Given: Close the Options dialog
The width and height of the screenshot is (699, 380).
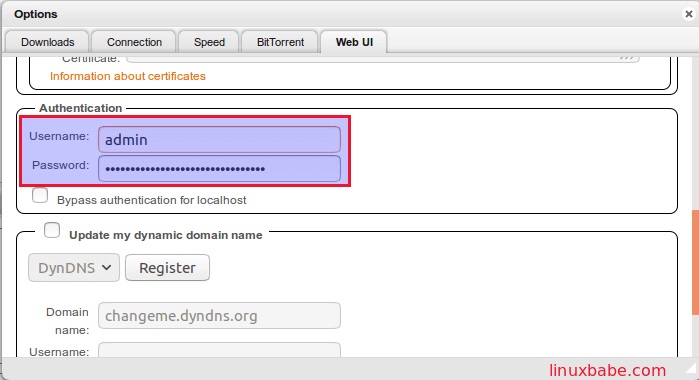Looking at the screenshot, I should (x=689, y=14).
